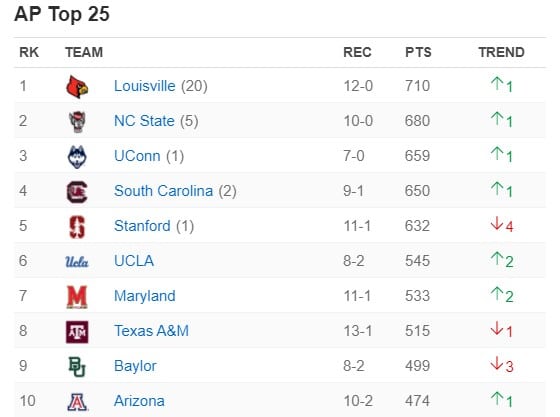
Task: Click the Maryland M logo
Action: [x=77, y=297]
